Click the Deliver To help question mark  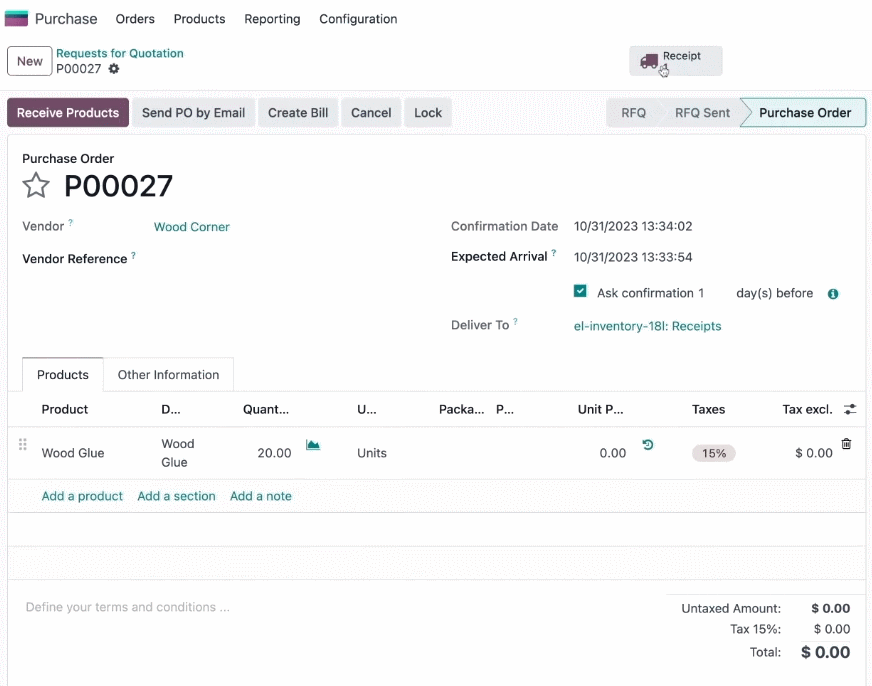(516, 321)
